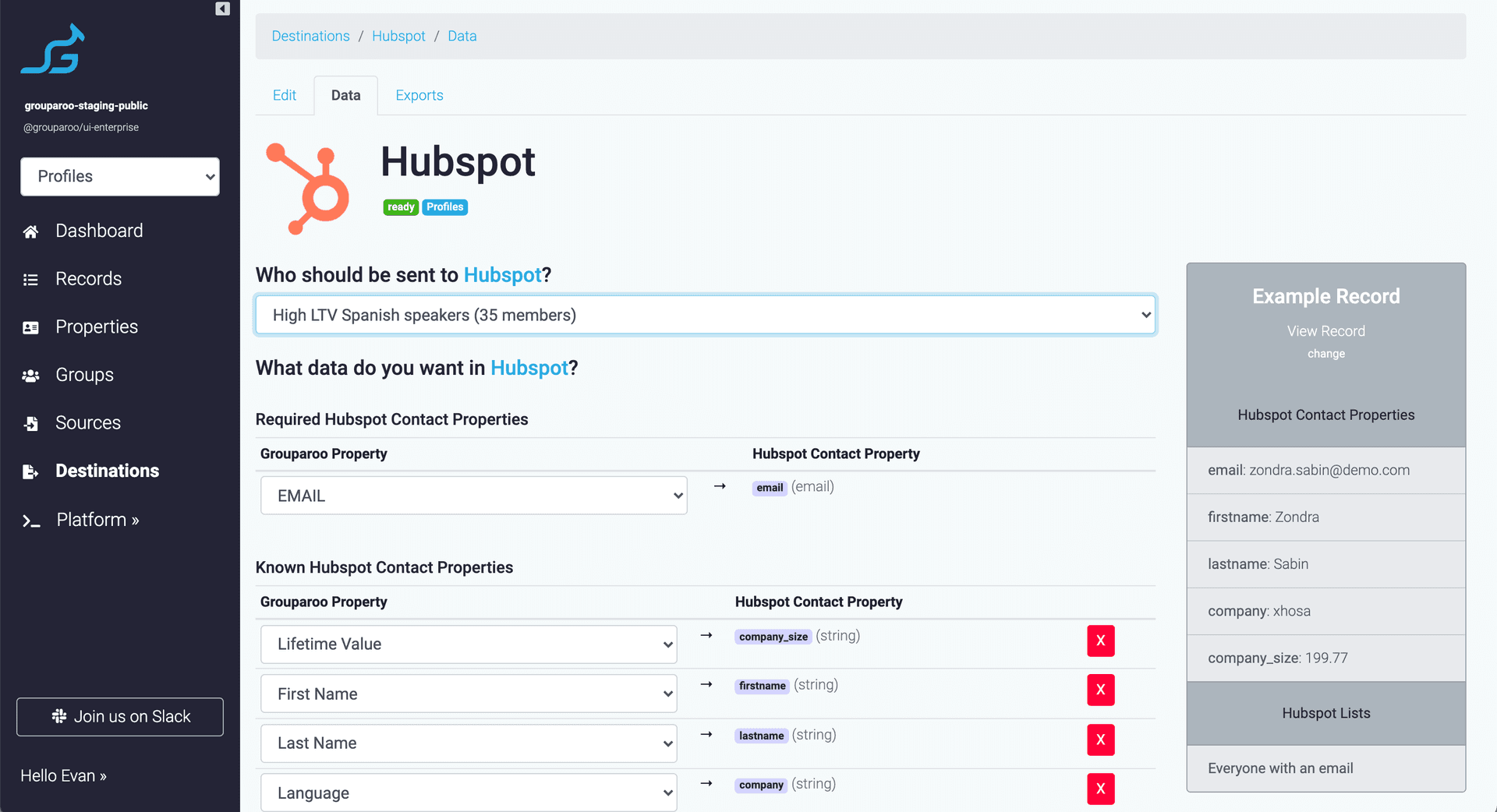Image resolution: width=1497 pixels, height=812 pixels.
Task: Click the grouparoo-staging-public title
Action: pos(86,106)
